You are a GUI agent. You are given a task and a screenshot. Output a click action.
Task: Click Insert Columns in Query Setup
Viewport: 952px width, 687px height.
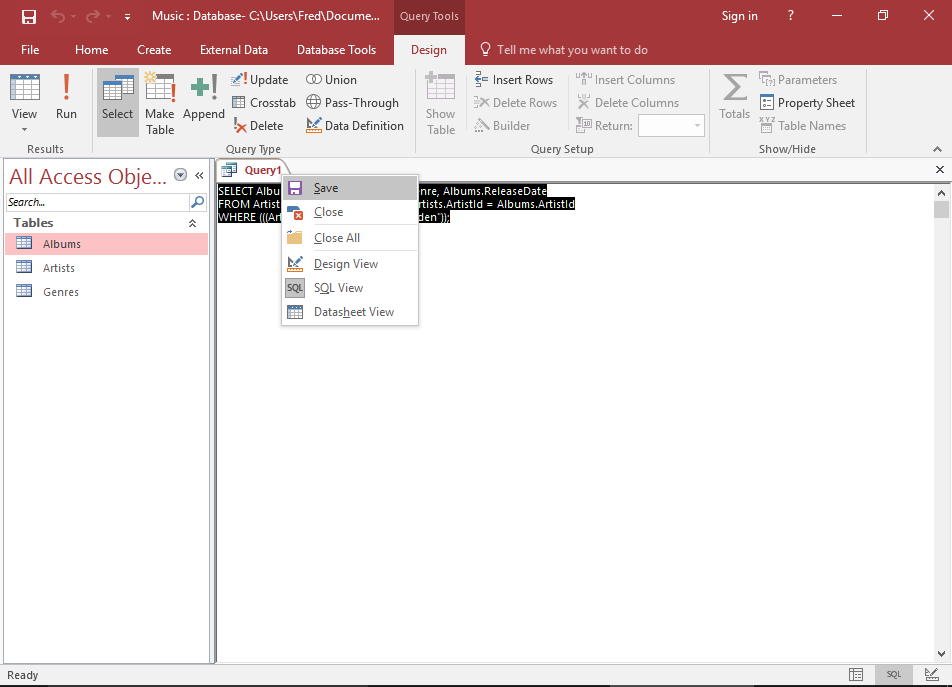click(625, 80)
